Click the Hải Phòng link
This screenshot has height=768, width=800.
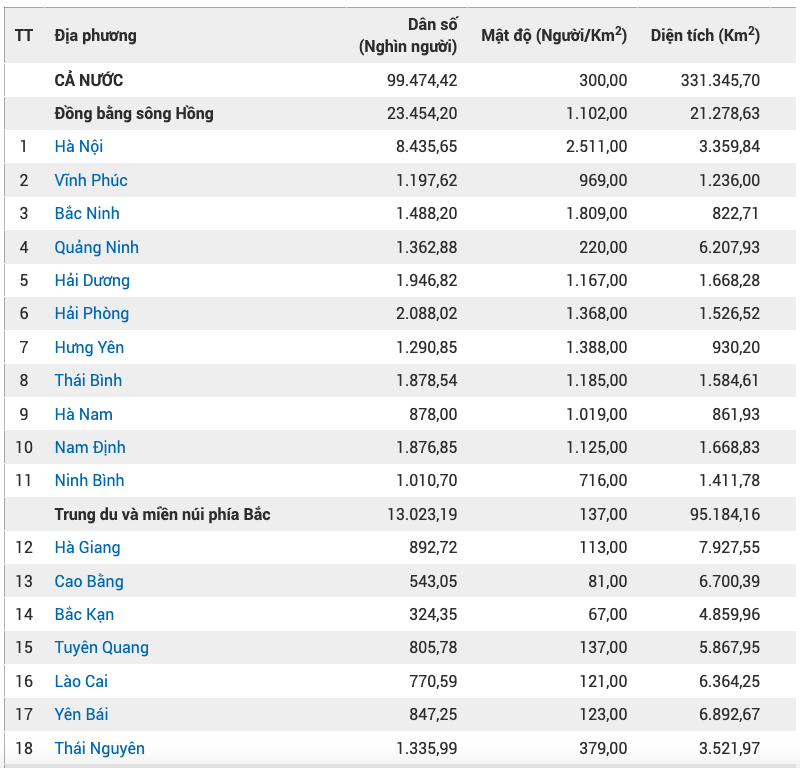(92, 313)
